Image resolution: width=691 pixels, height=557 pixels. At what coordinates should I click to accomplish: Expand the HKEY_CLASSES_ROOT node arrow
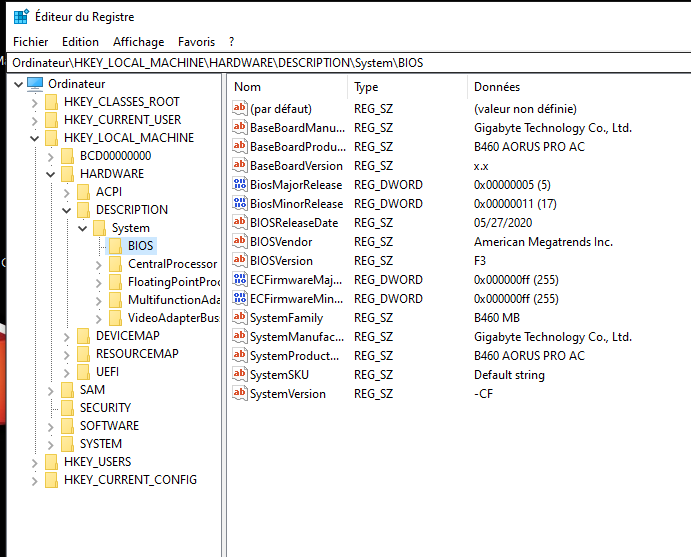click(36, 102)
